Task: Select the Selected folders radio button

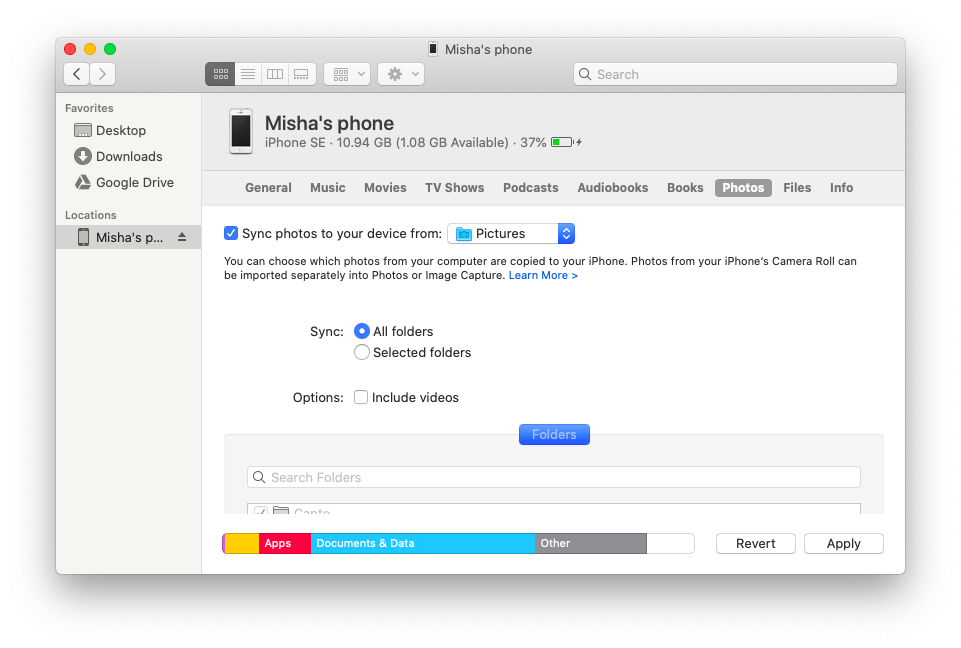Action: point(361,352)
